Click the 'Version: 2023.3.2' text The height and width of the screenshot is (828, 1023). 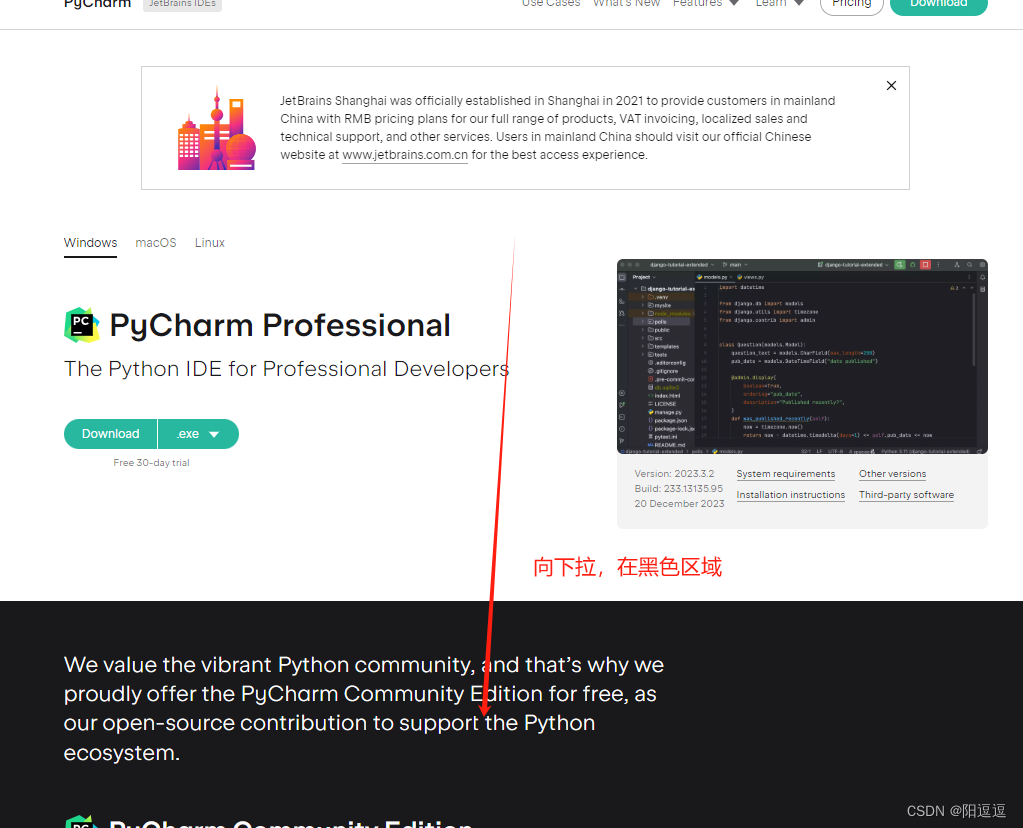click(674, 474)
